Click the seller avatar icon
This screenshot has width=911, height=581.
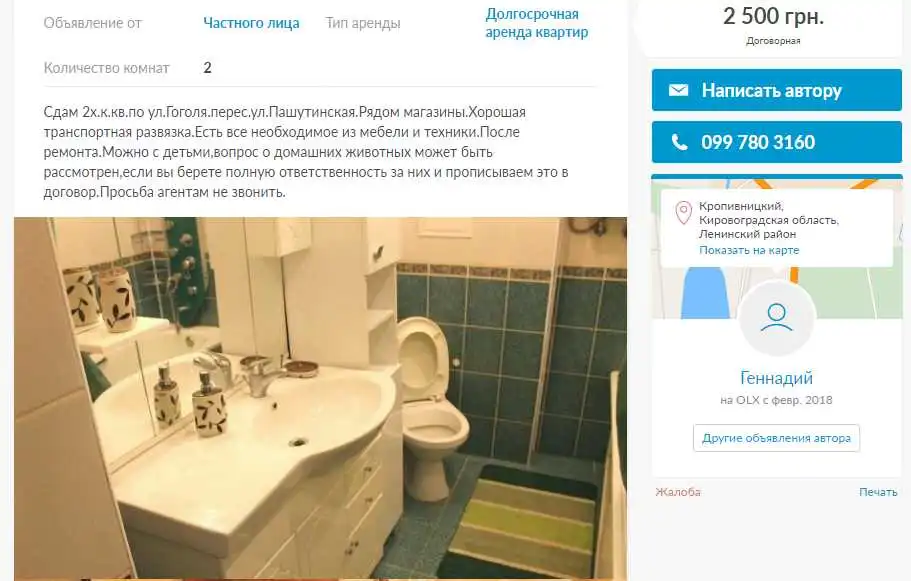click(777, 318)
